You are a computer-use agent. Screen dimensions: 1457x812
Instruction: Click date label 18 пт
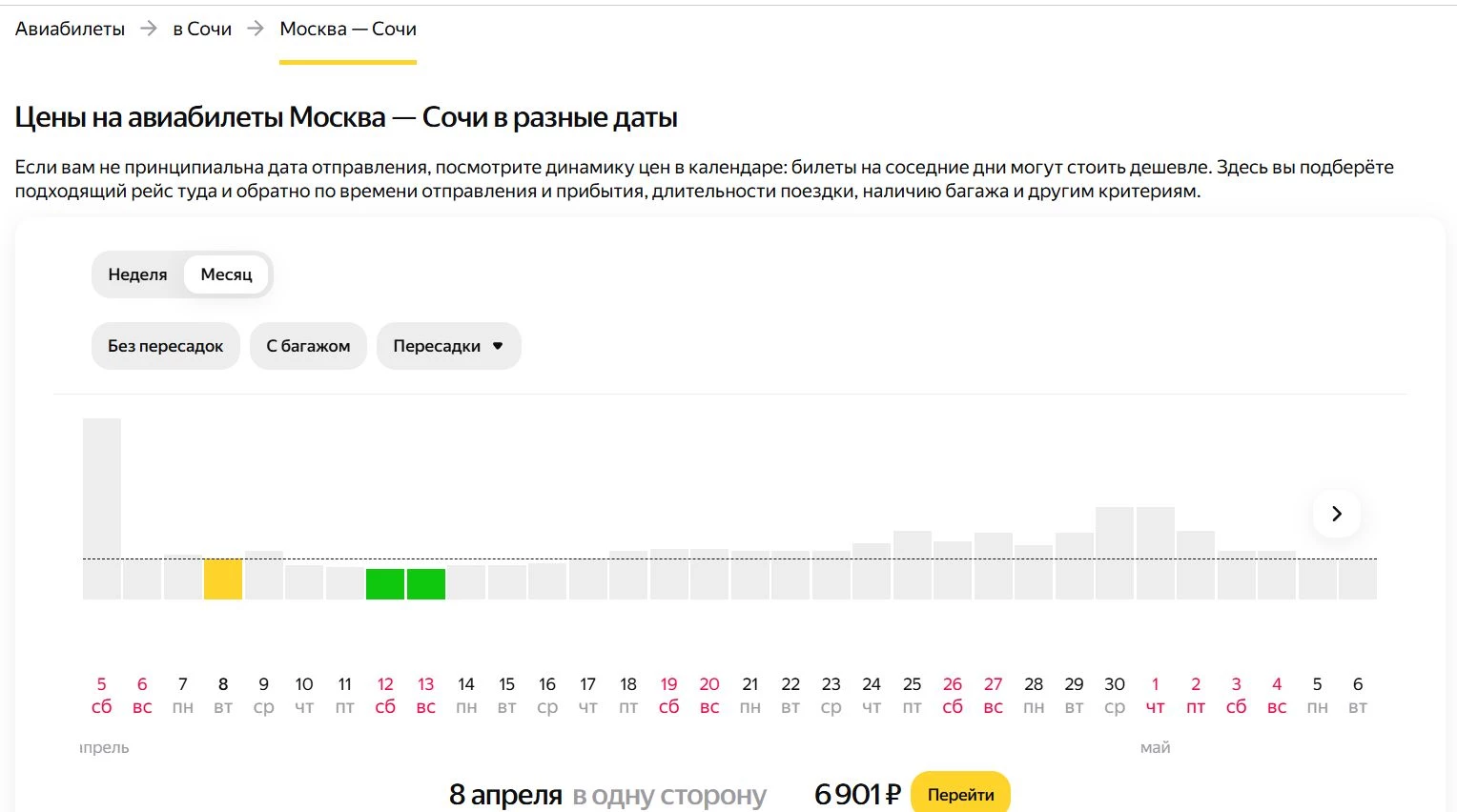point(628,696)
